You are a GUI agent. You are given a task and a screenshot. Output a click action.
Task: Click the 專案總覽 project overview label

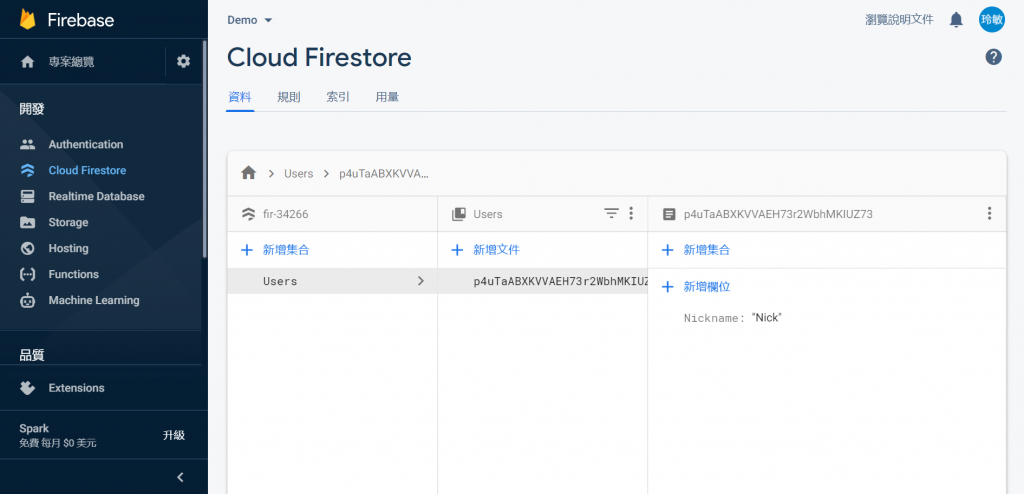(x=71, y=62)
